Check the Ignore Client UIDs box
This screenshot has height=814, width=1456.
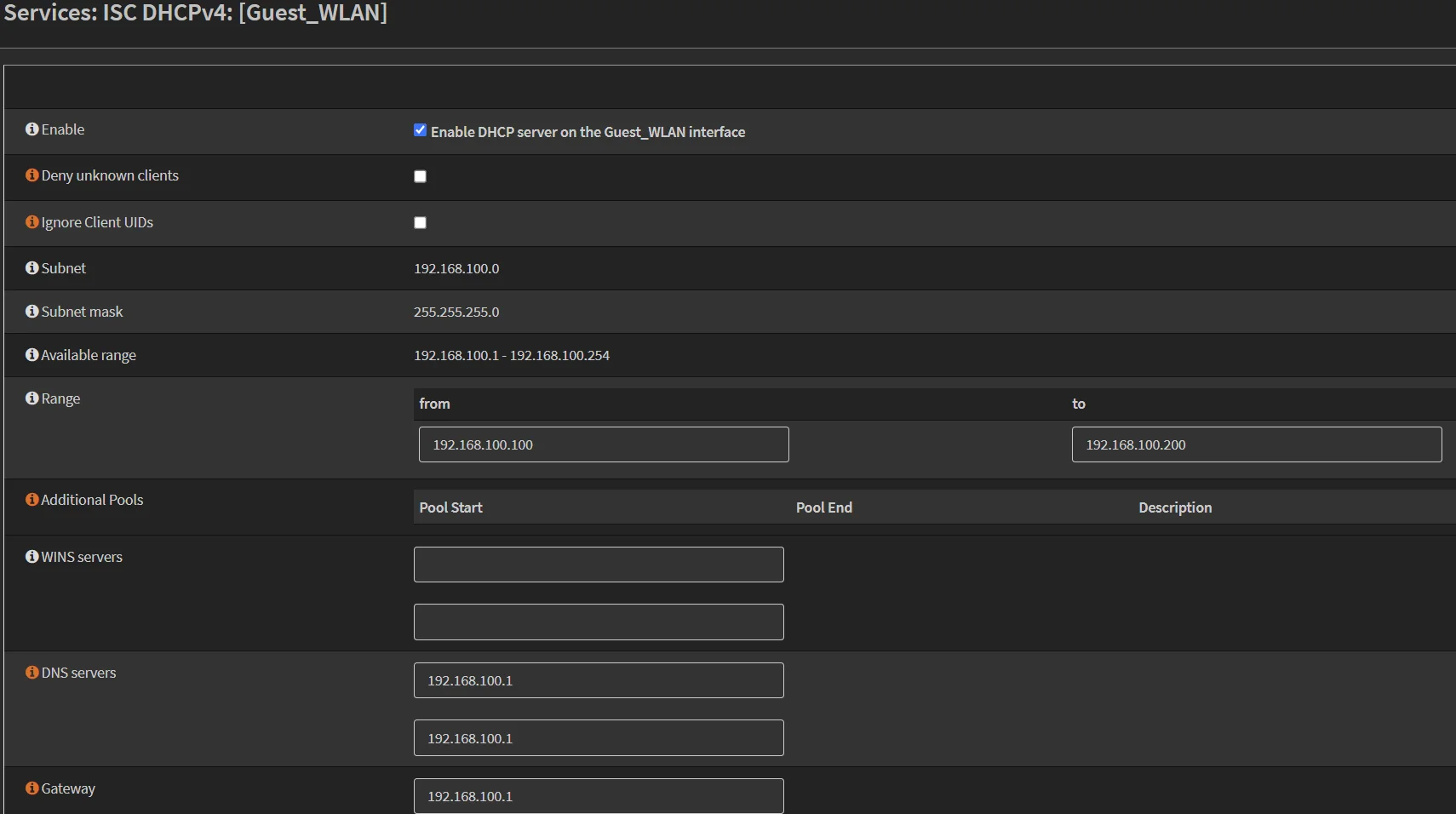point(420,222)
